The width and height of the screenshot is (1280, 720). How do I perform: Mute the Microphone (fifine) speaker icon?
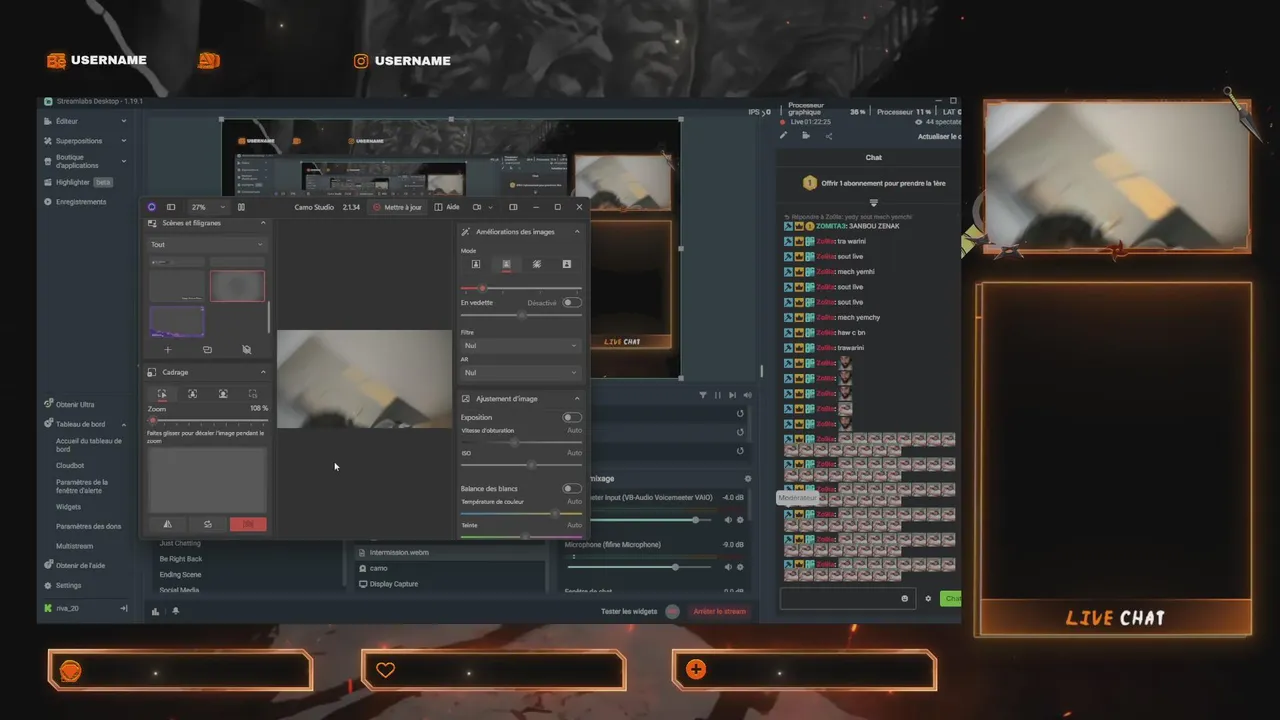coord(728,567)
